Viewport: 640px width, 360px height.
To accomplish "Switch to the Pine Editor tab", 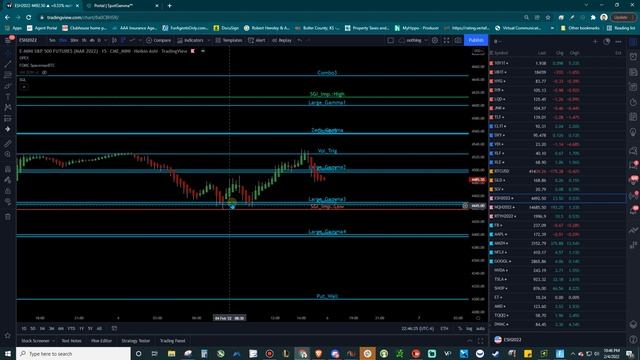I will point(101,341).
